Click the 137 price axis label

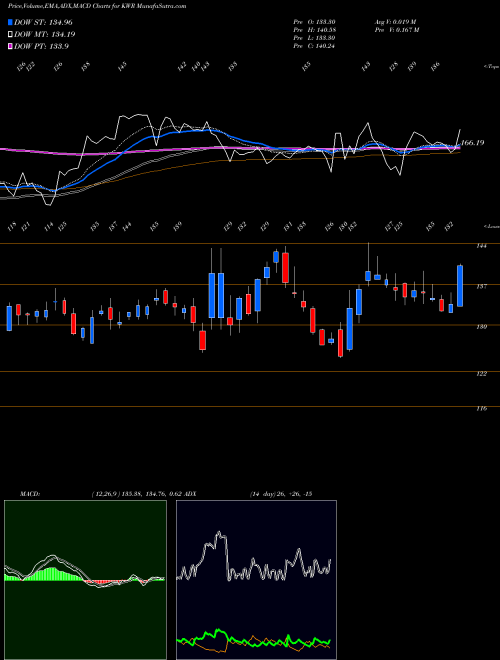click(481, 286)
